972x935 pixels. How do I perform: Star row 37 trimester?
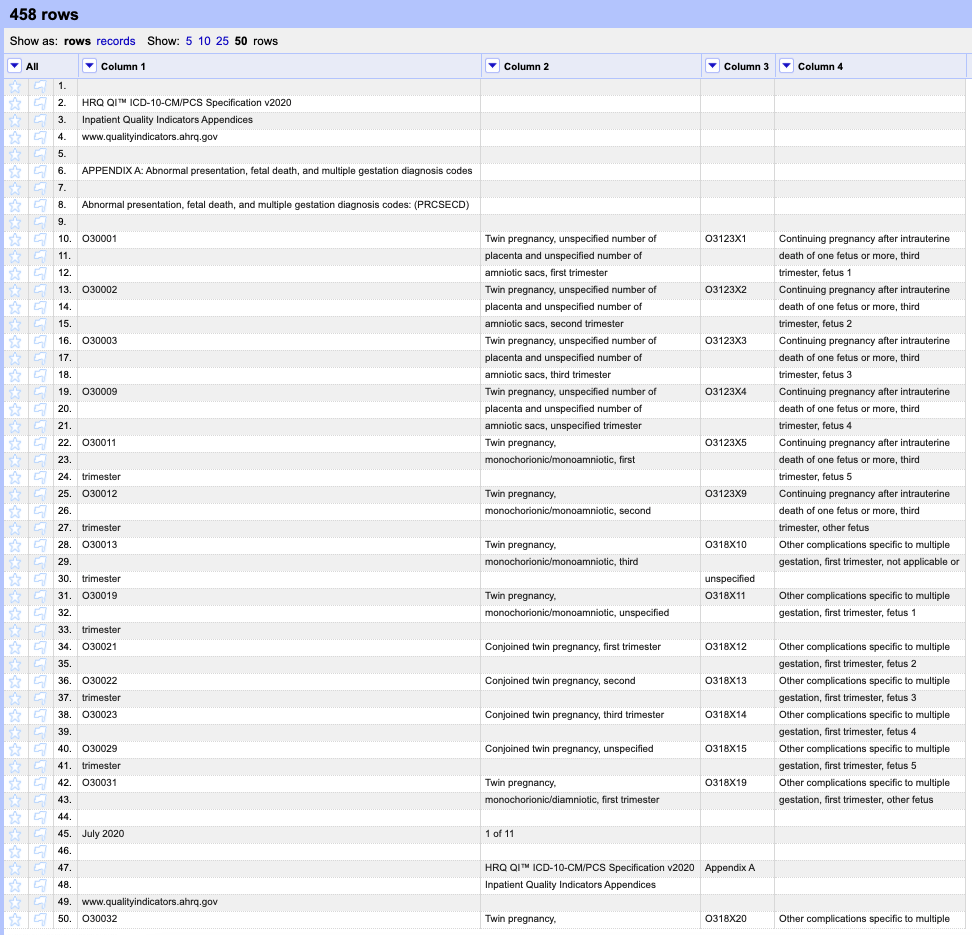15,698
